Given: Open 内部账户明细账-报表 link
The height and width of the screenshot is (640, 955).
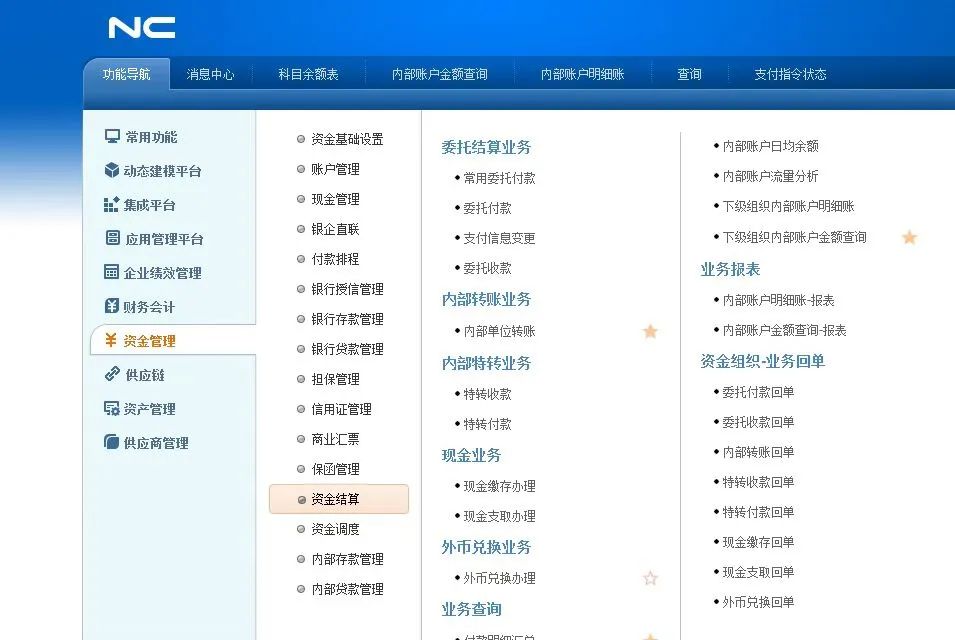Looking at the screenshot, I should click(x=778, y=300).
